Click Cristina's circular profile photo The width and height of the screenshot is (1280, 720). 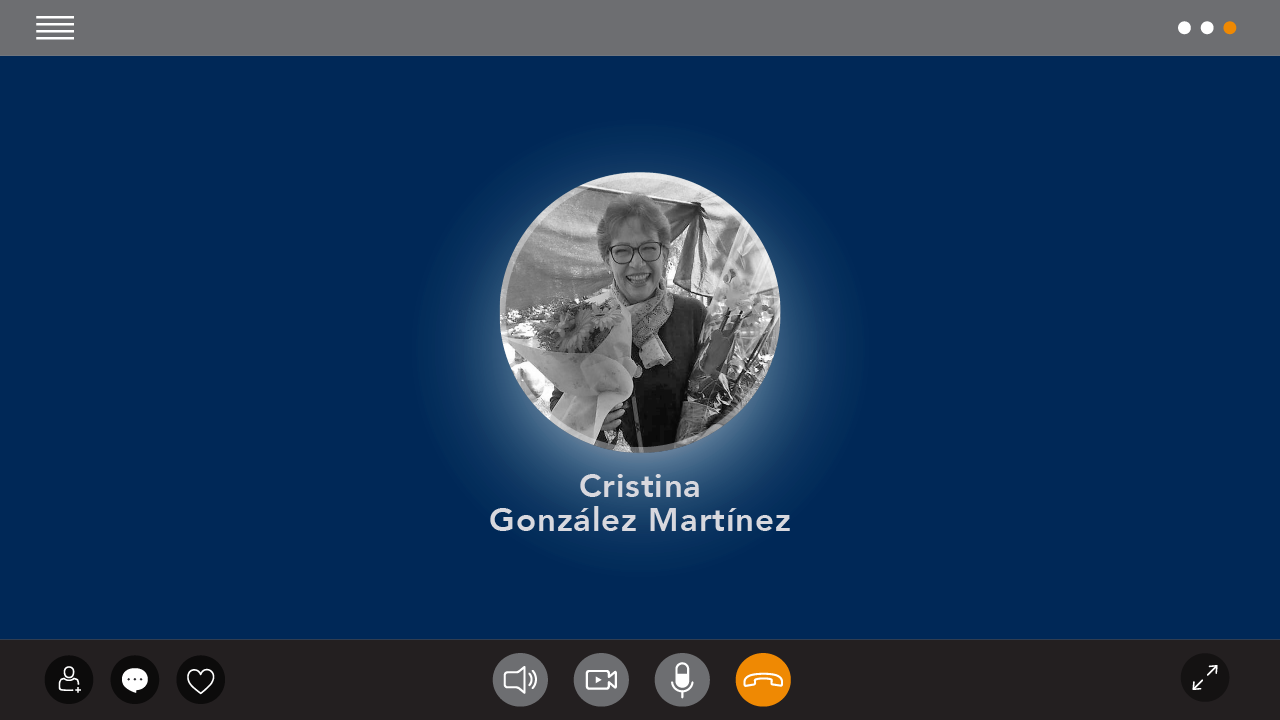(640, 312)
